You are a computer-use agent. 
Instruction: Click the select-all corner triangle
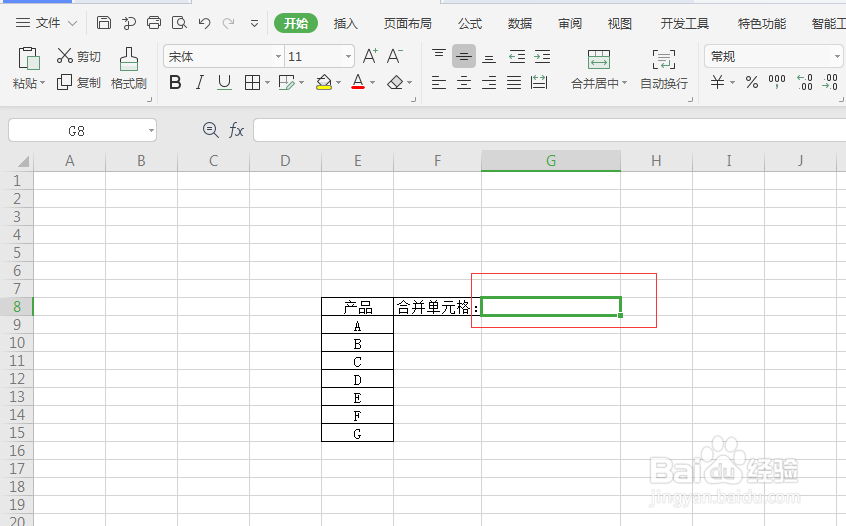(23, 161)
